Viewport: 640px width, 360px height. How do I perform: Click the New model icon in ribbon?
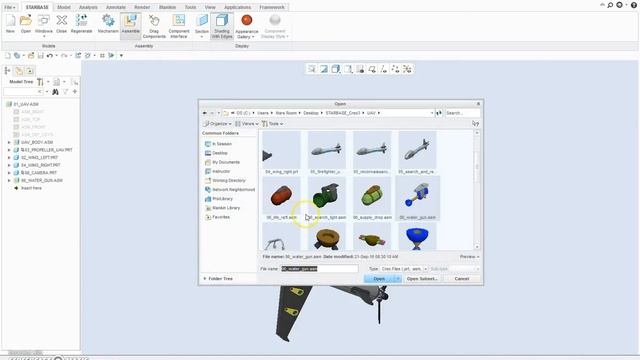tap(10, 20)
